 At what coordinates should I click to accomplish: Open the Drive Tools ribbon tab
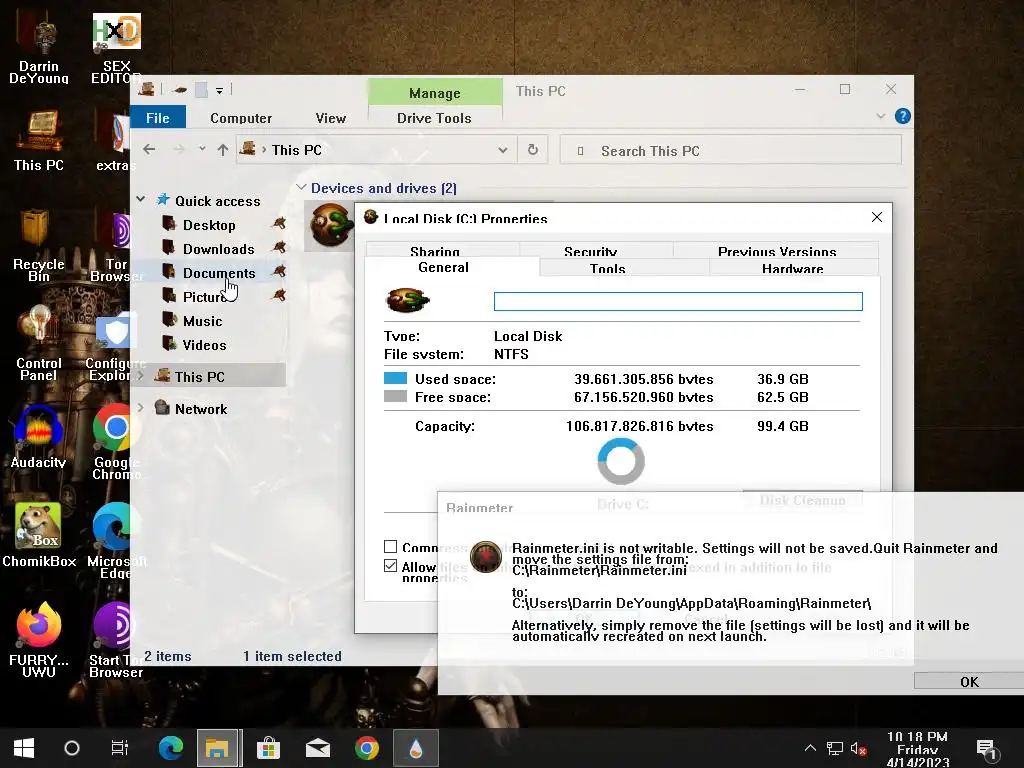pyautogui.click(x=434, y=118)
